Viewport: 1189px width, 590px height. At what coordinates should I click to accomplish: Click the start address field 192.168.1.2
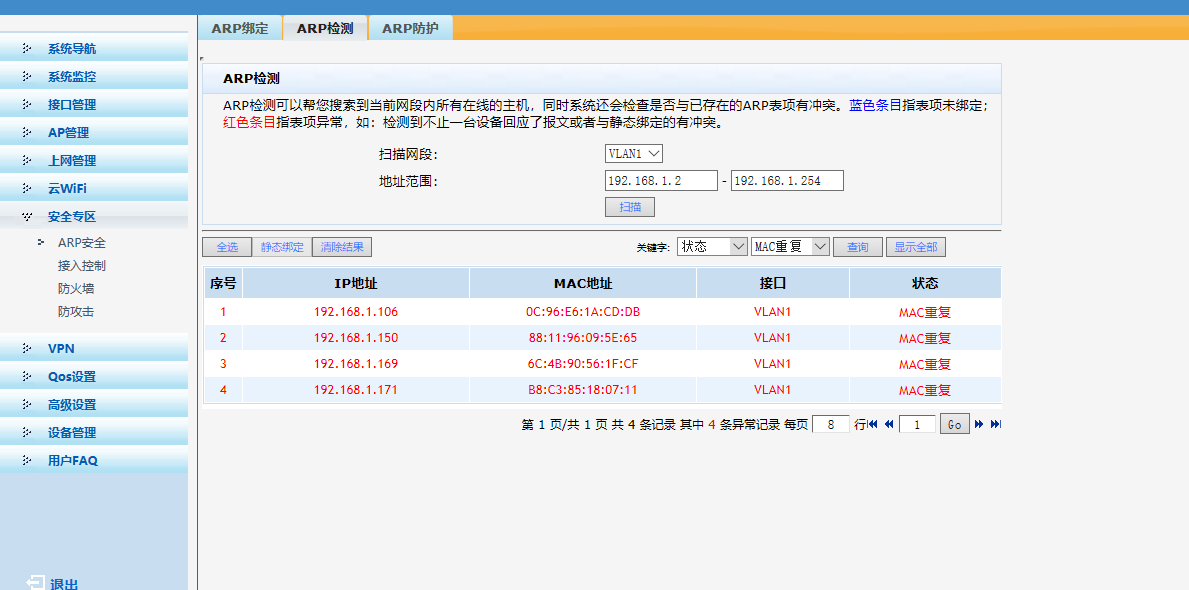[661, 181]
